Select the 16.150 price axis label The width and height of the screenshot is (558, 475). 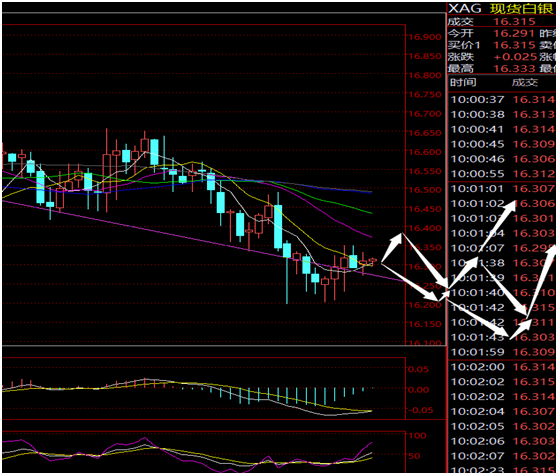pyautogui.click(x=425, y=324)
